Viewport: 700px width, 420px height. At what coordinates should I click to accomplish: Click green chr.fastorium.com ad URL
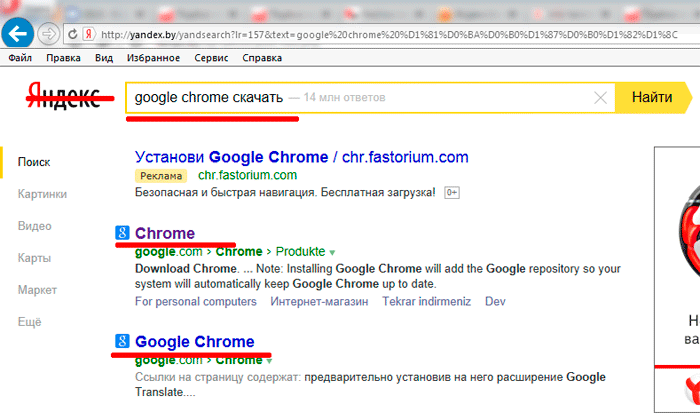point(248,175)
